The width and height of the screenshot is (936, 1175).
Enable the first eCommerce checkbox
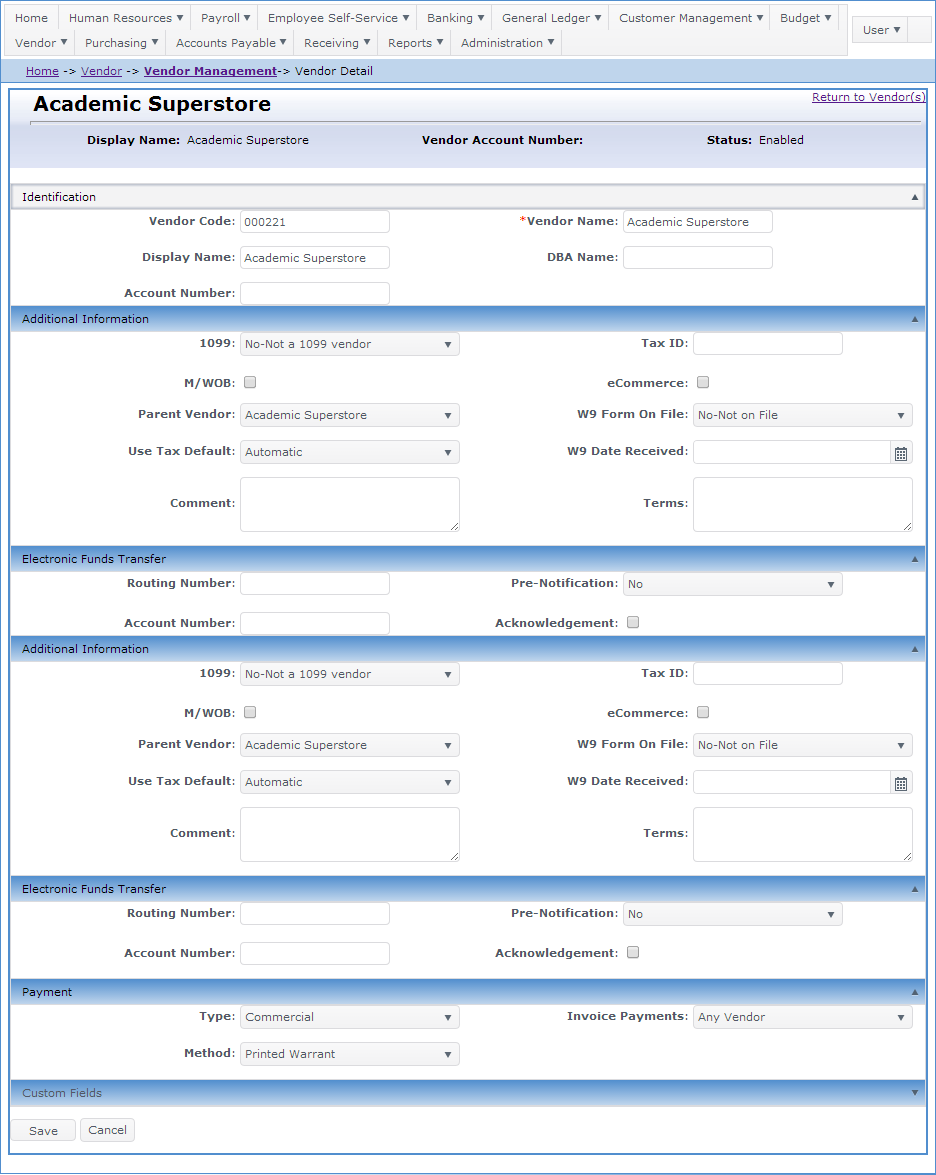point(703,382)
